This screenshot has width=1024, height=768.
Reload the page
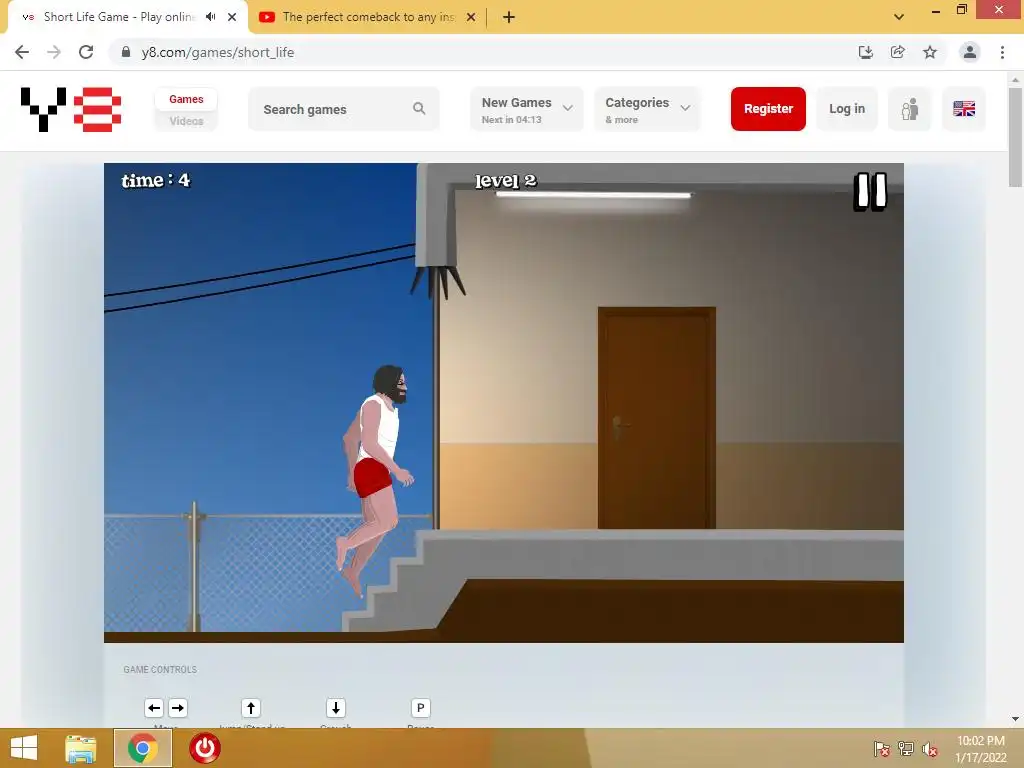click(x=86, y=52)
